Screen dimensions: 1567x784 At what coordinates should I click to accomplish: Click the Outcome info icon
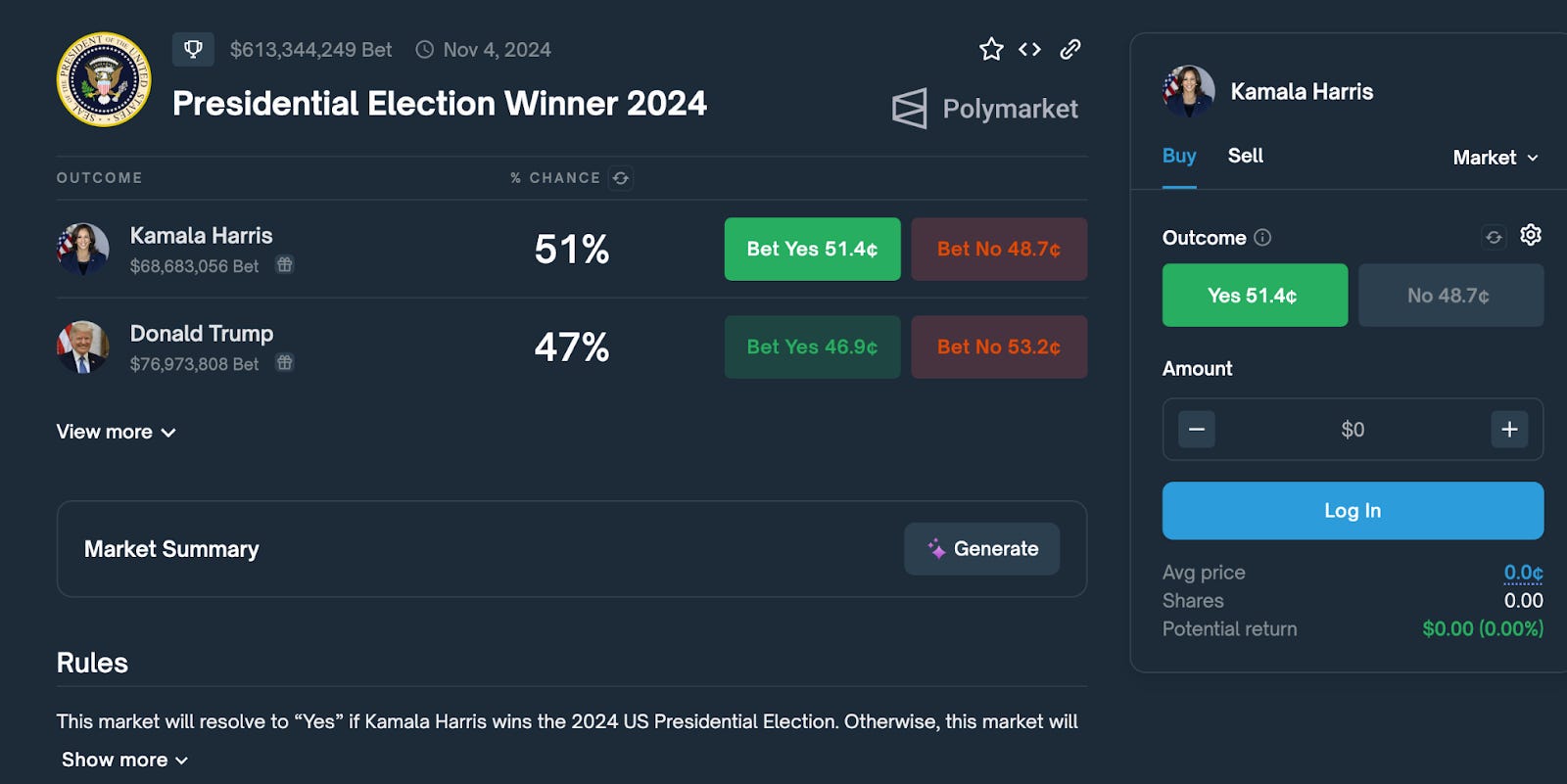(1262, 237)
